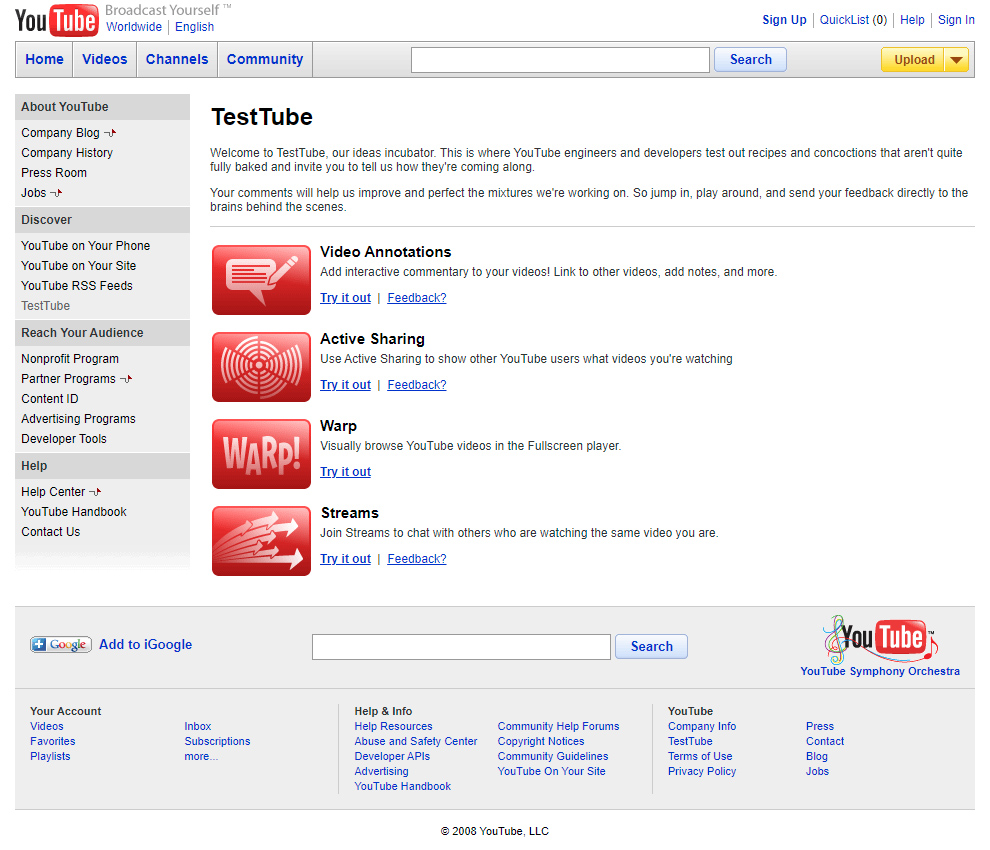Click the yellow Upload button
Screen dimensions: 990x850
coord(913,60)
